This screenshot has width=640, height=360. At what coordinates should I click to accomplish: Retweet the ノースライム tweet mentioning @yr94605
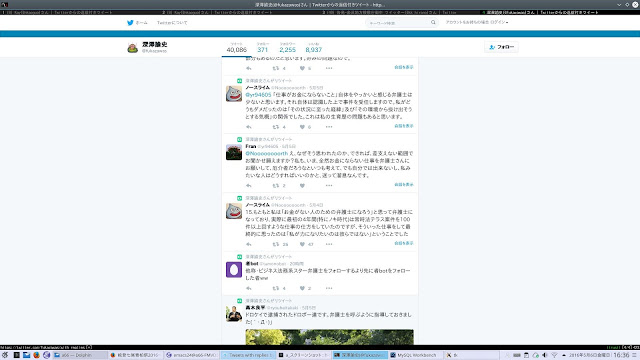point(276,127)
